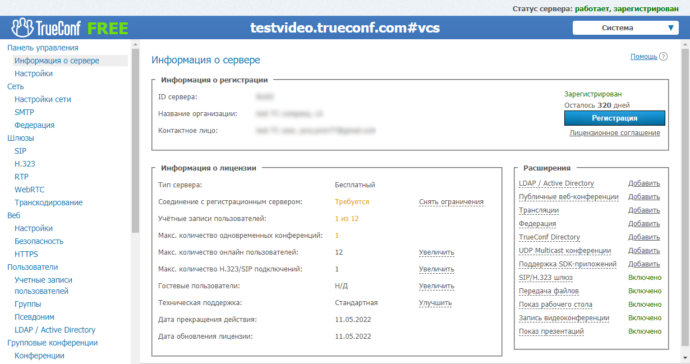This screenshot has width=690, height=364.
Task: Open Веб sidebar section
Action: click(14, 215)
